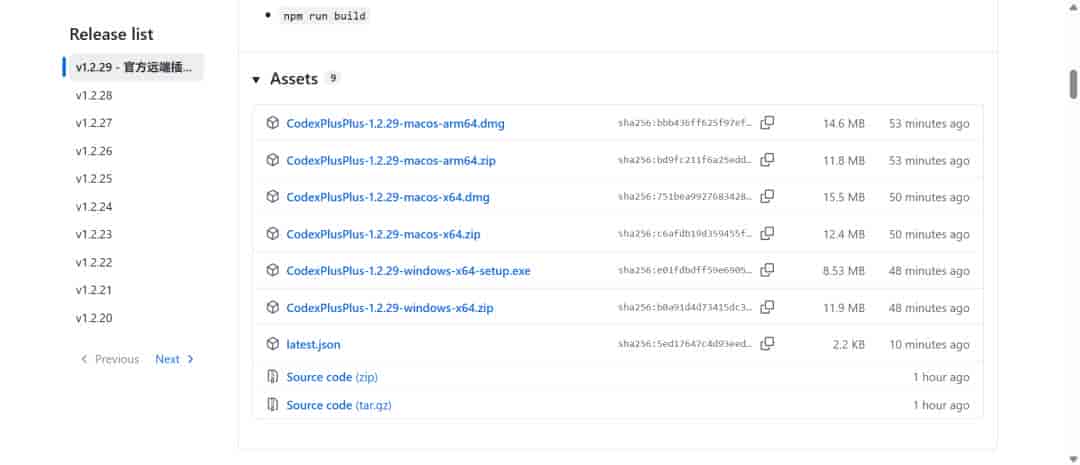Copy SHA256 of macos-arm64.dmg asset
The height and width of the screenshot is (465, 1080).
(767, 123)
